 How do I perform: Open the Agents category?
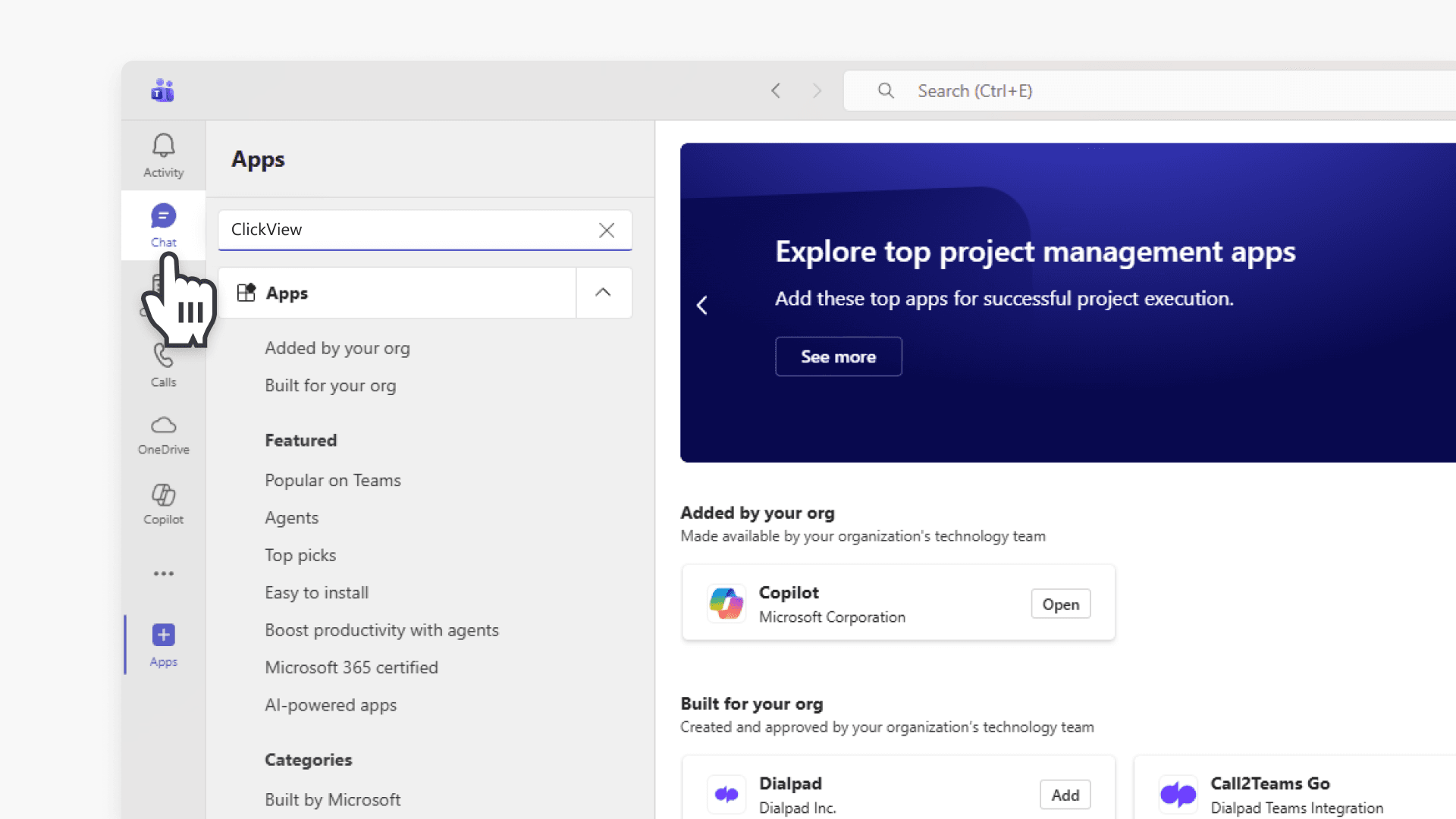tap(291, 518)
